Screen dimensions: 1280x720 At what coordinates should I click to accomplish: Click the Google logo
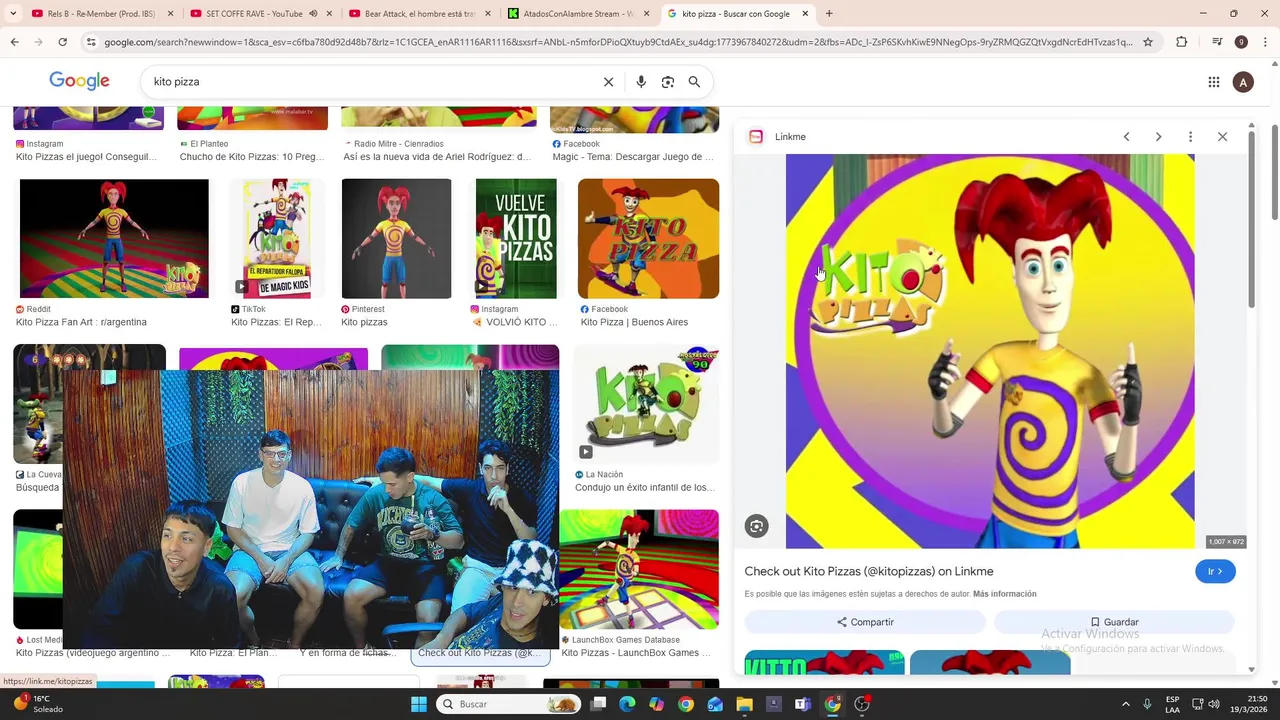click(x=79, y=82)
